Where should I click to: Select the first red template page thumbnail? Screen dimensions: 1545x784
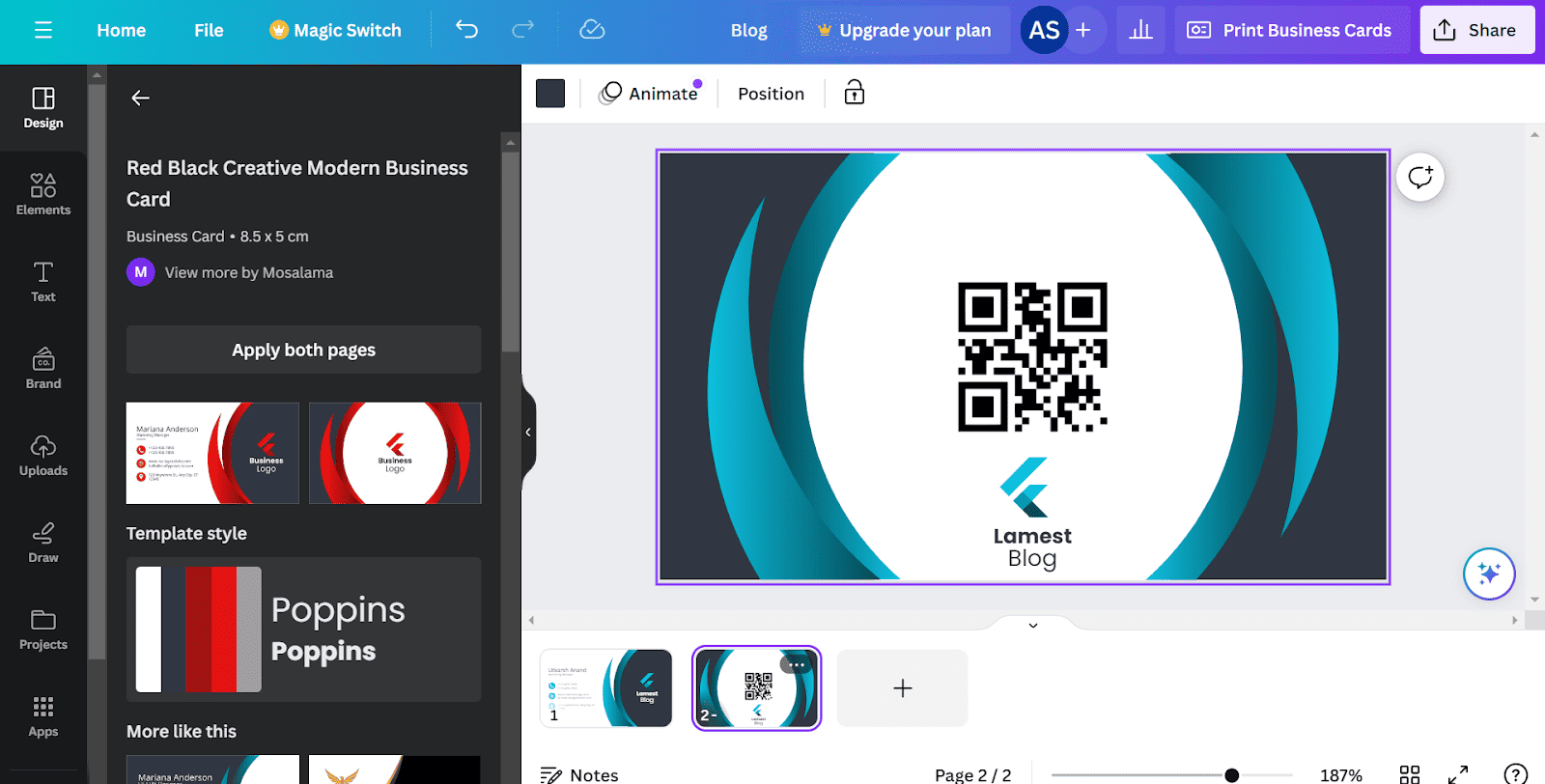point(212,453)
